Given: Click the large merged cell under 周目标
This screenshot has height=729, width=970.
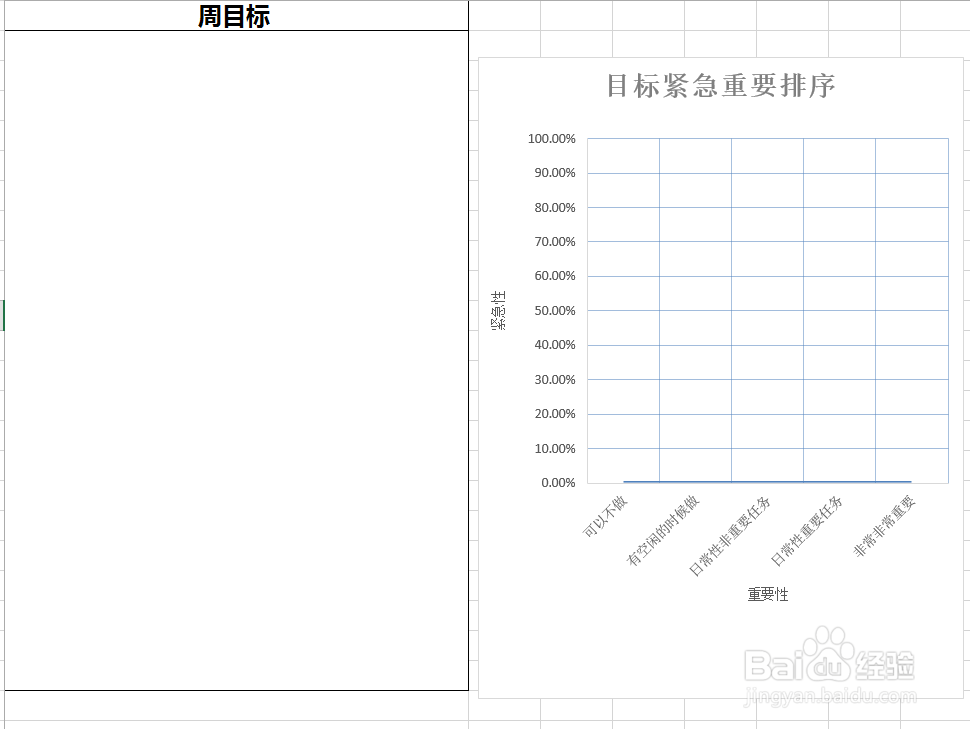Looking at the screenshot, I should coord(236,360).
